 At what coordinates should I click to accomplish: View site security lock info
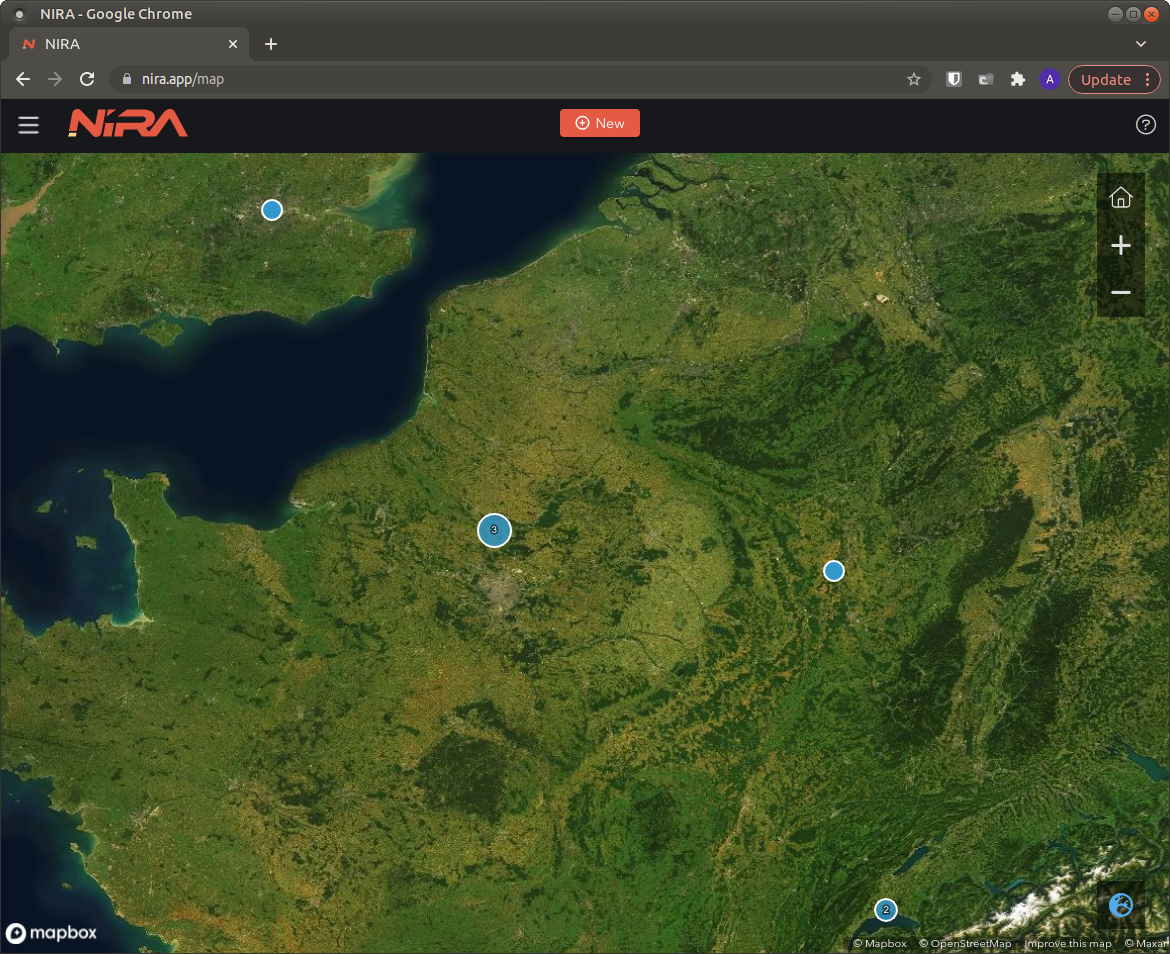click(x=127, y=79)
